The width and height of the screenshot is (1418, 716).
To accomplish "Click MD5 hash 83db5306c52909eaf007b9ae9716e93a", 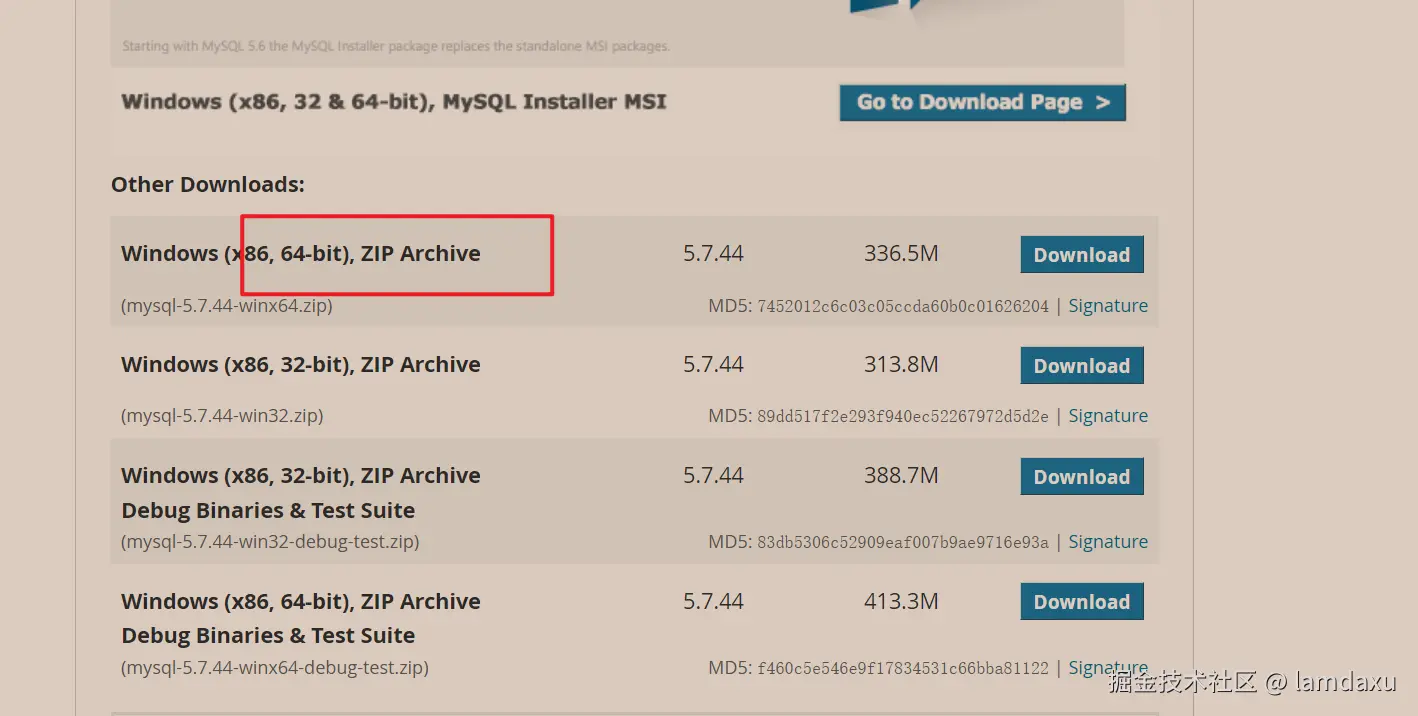I will pyautogui.click(x=903, y=542).
